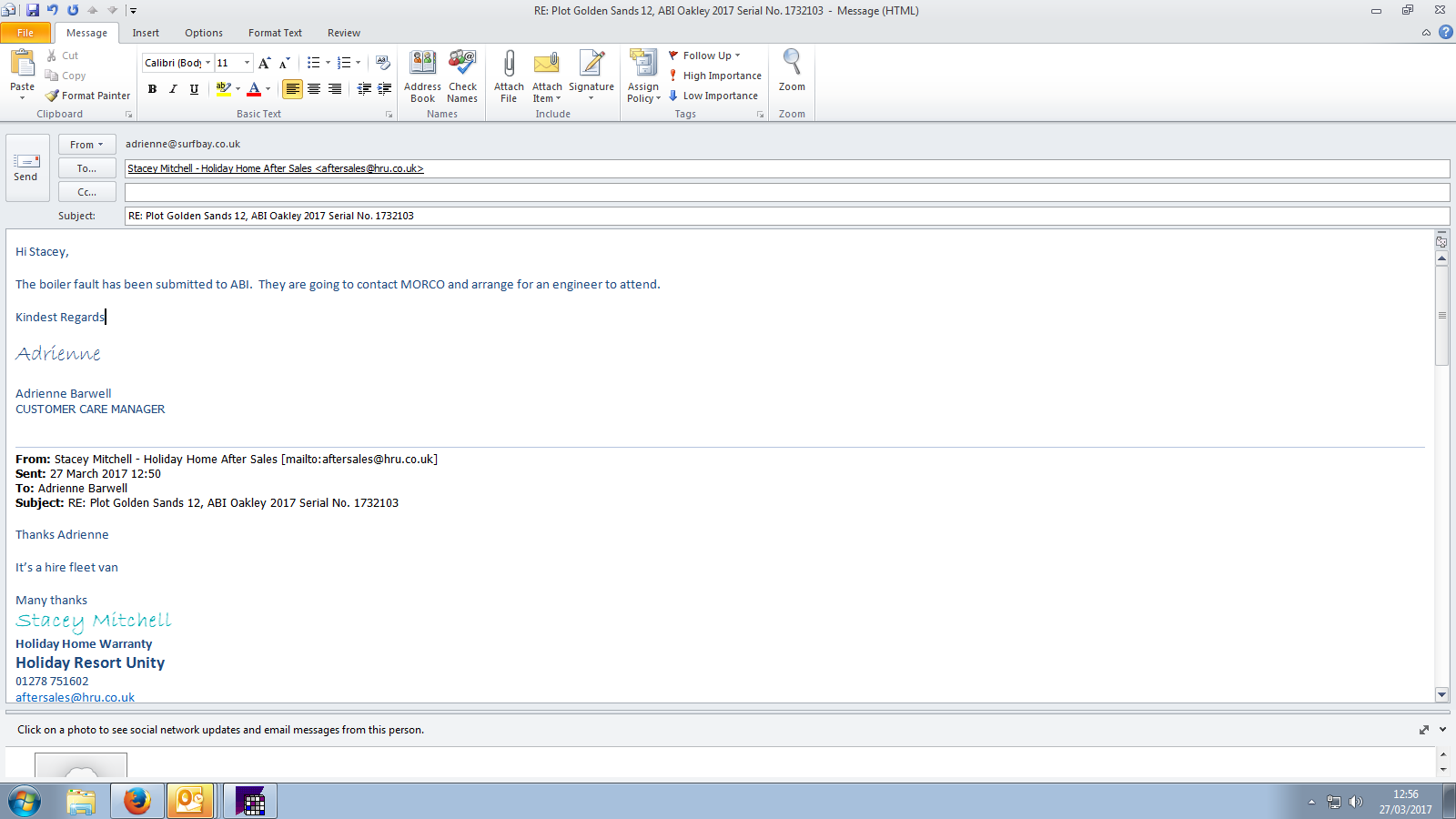Switch to the Format Text tab
Image resolution: width=1456 pixels, height=819 pixels.
point(275,33)
